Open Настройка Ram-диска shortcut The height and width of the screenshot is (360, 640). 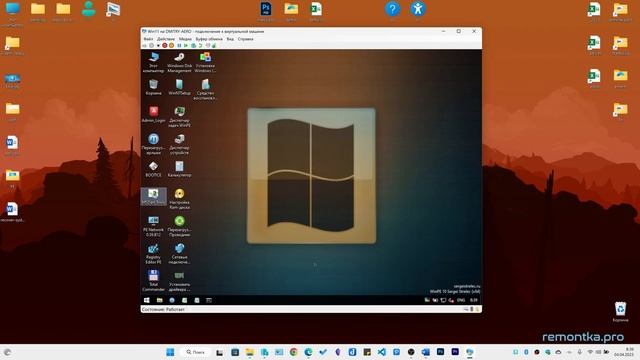[179, 199]
